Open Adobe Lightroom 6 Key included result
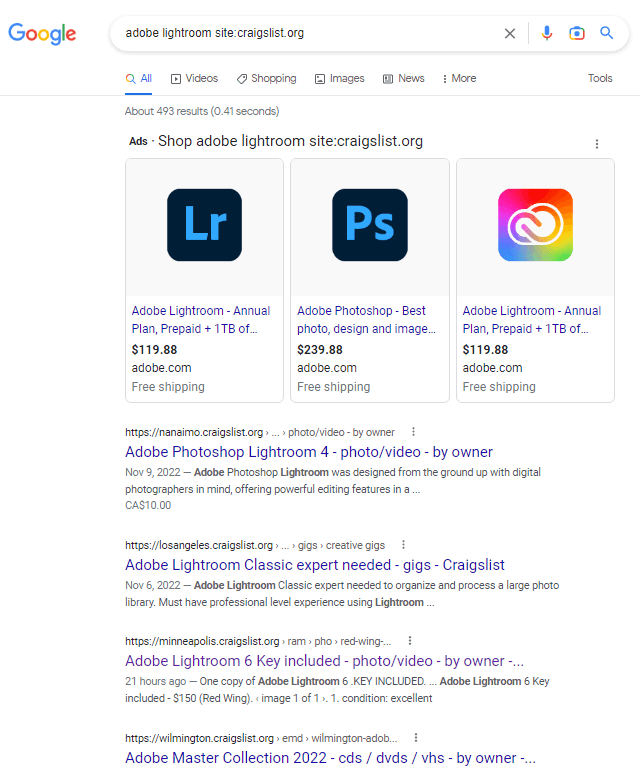This screenshot has width=640, height=772. tap(324, 661)
